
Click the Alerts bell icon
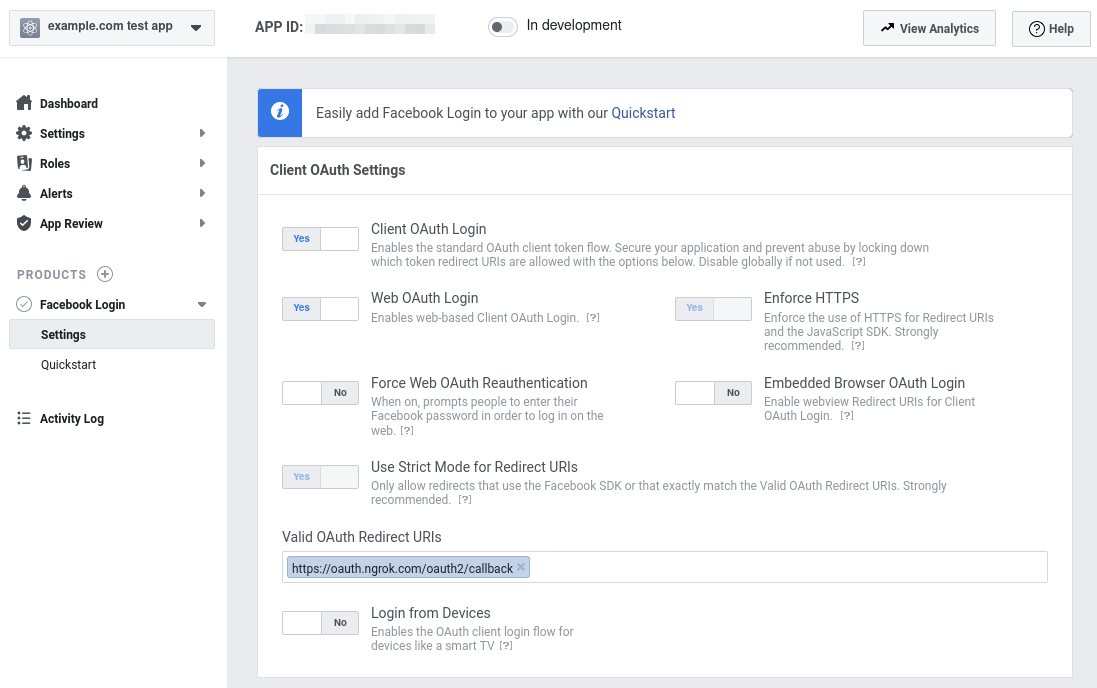point(24,193)
